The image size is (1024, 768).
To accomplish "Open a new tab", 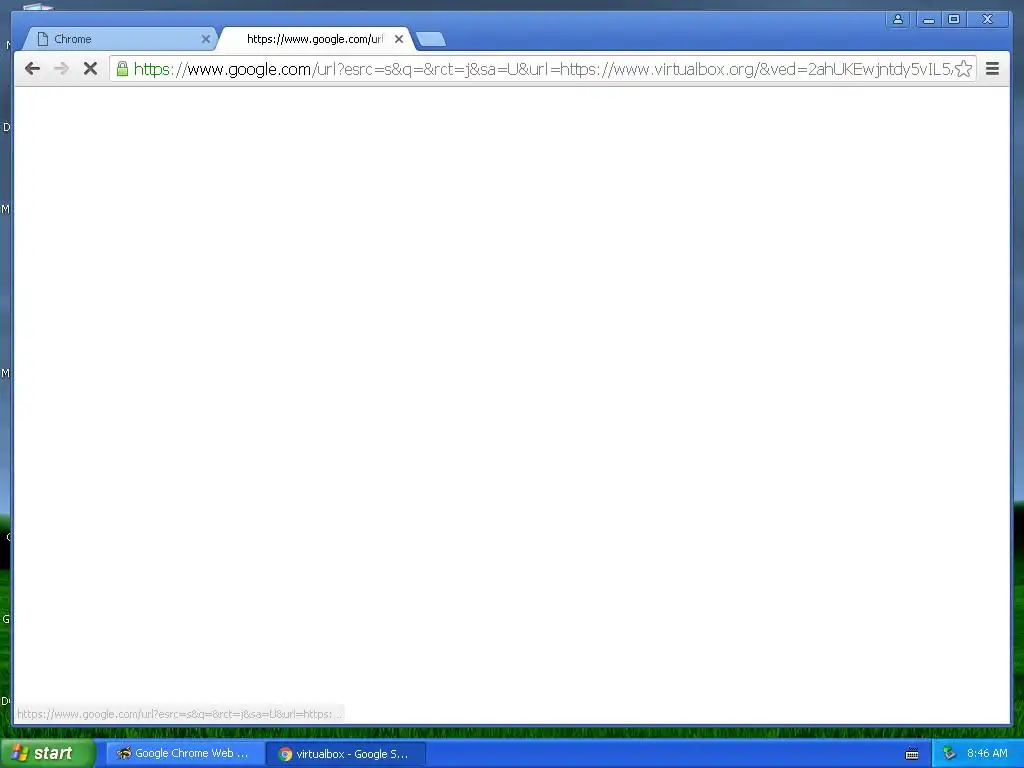I will [431, 40].
